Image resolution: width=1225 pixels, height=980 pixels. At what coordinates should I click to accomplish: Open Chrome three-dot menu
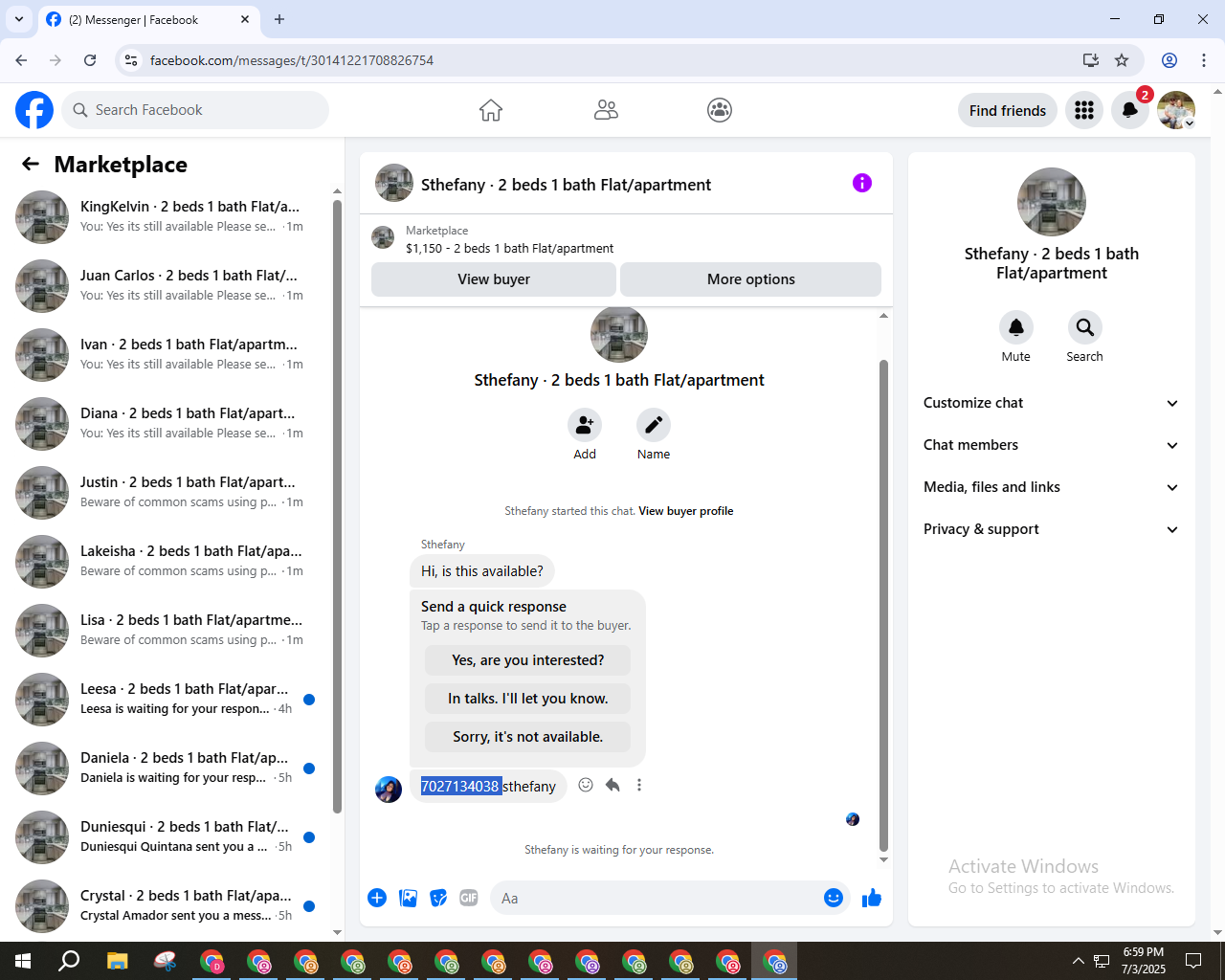(x=1204, y=60)
